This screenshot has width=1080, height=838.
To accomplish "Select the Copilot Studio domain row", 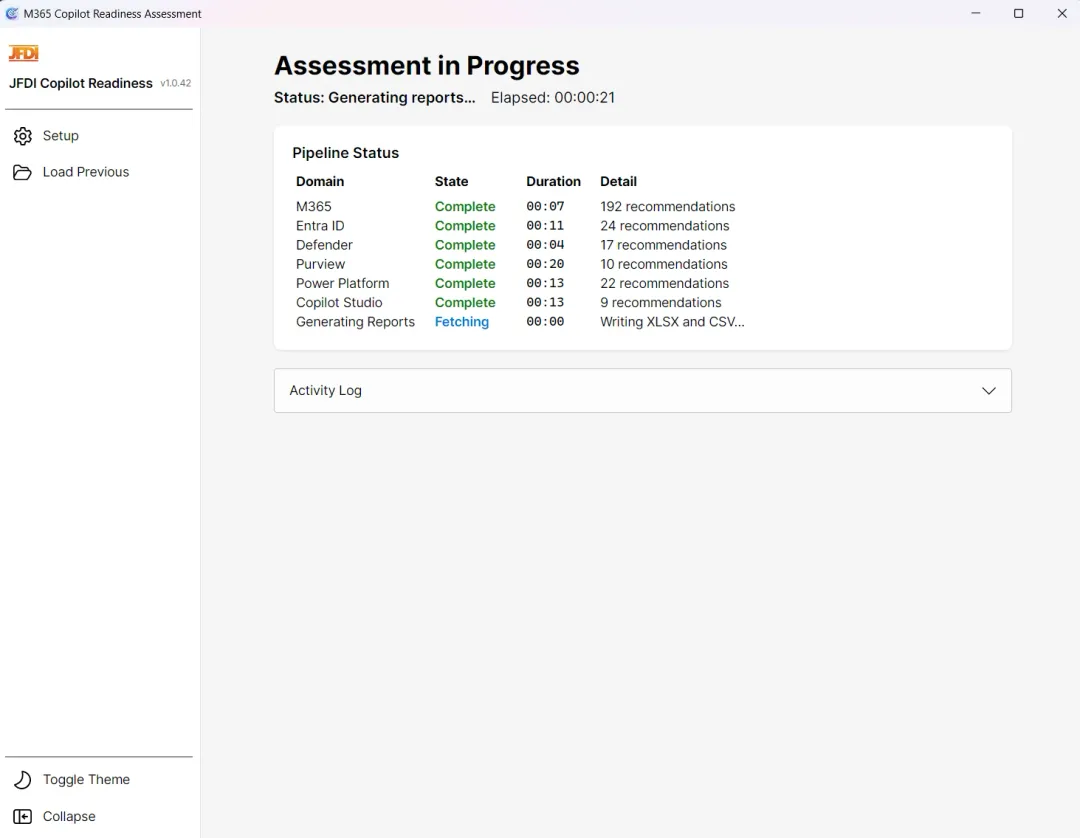I will pos(339,303).
